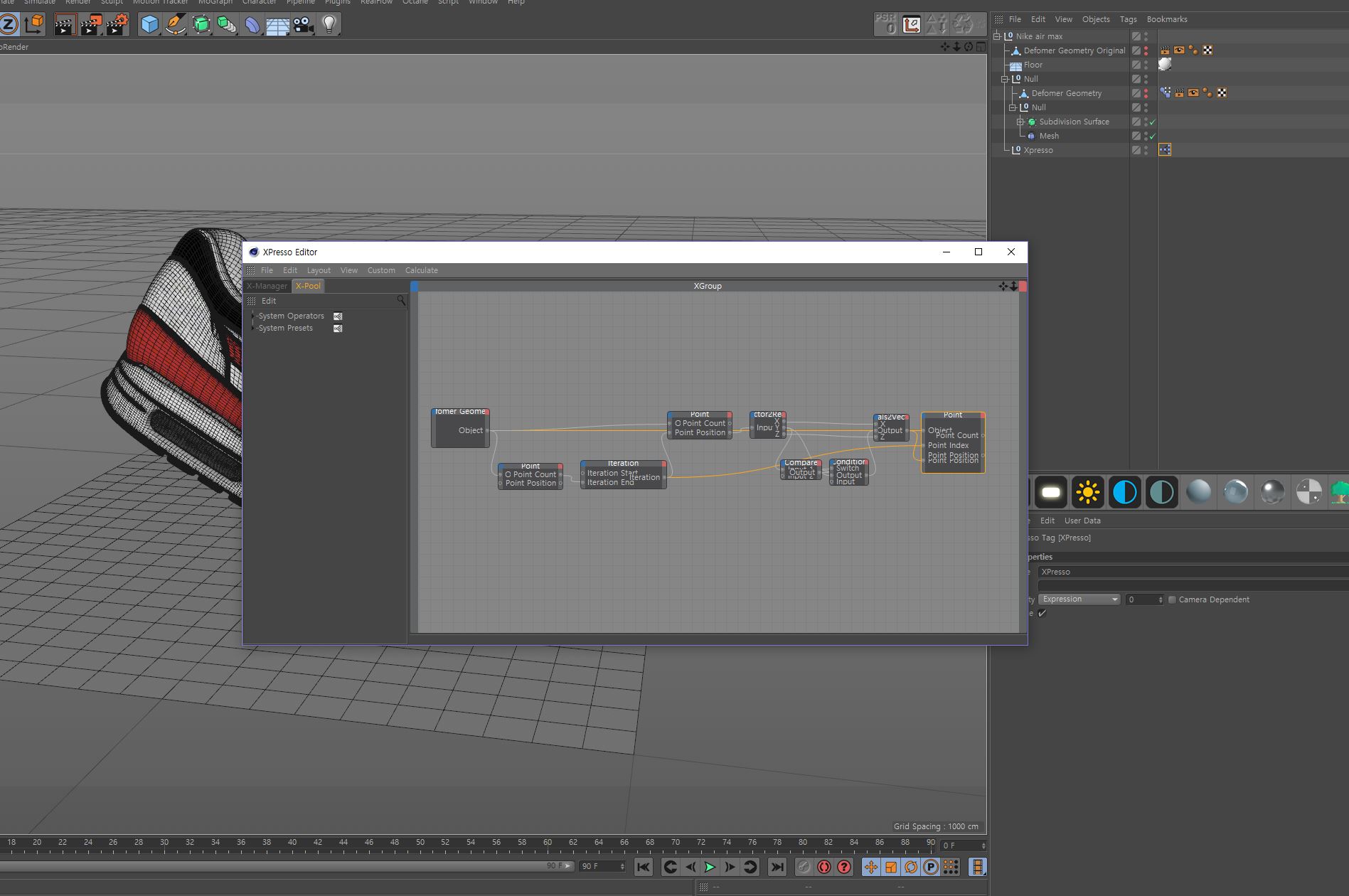
Task: Switch to X-Manager tab
Action: (267, 286)
